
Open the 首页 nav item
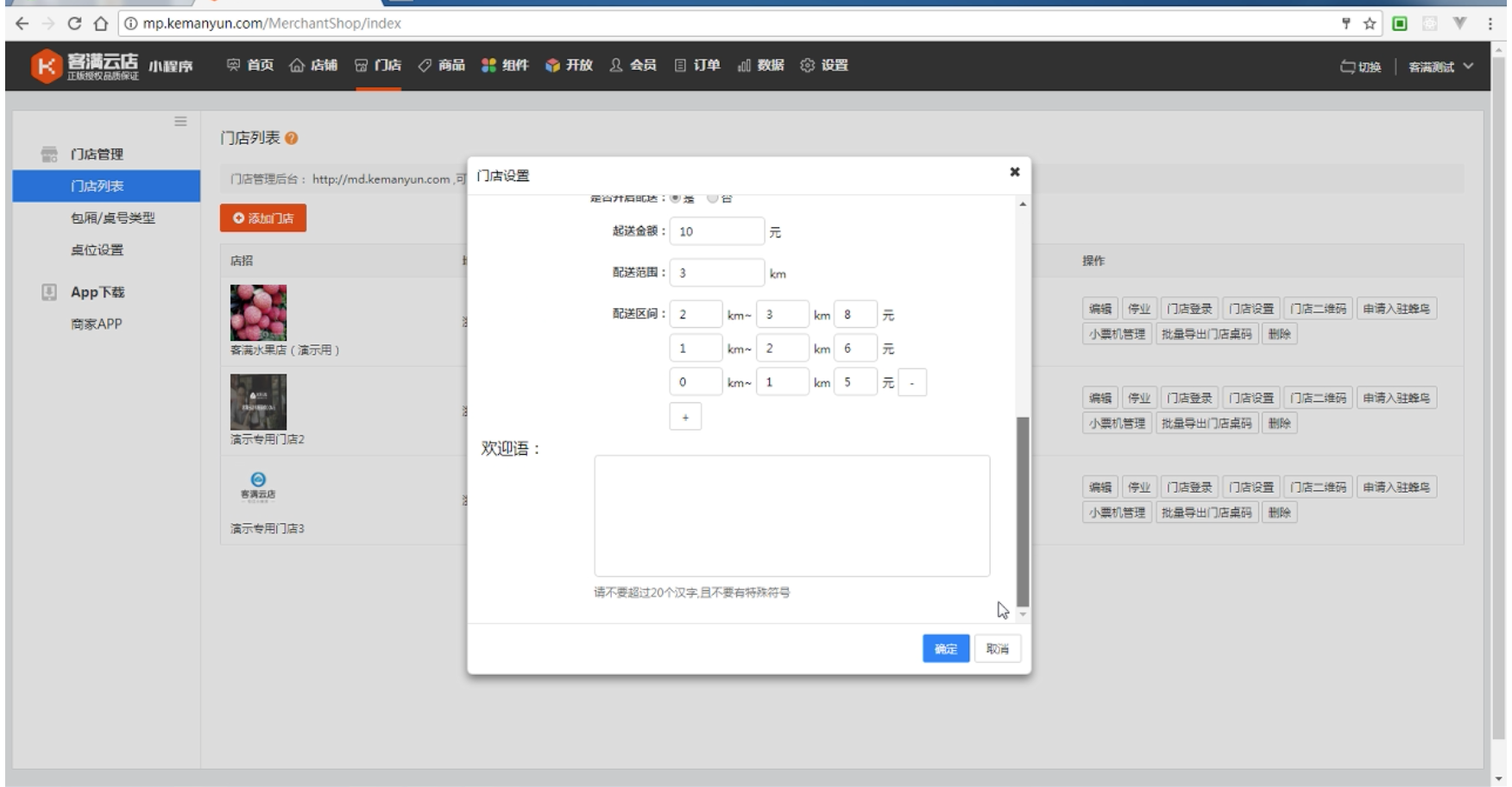pyautogui.click(x=250, y=66)
